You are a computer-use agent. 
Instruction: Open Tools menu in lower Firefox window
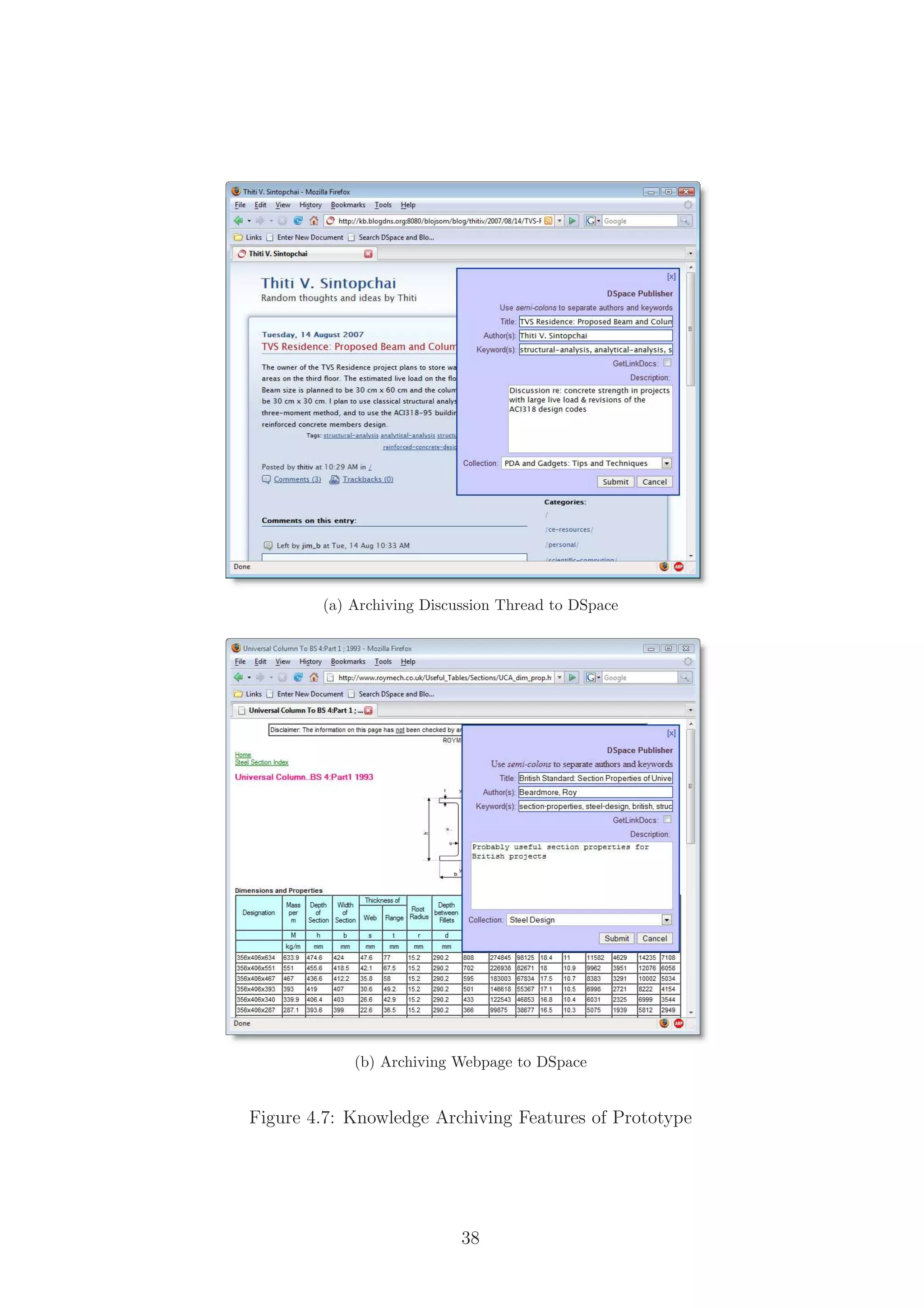[x=383, y=662]
